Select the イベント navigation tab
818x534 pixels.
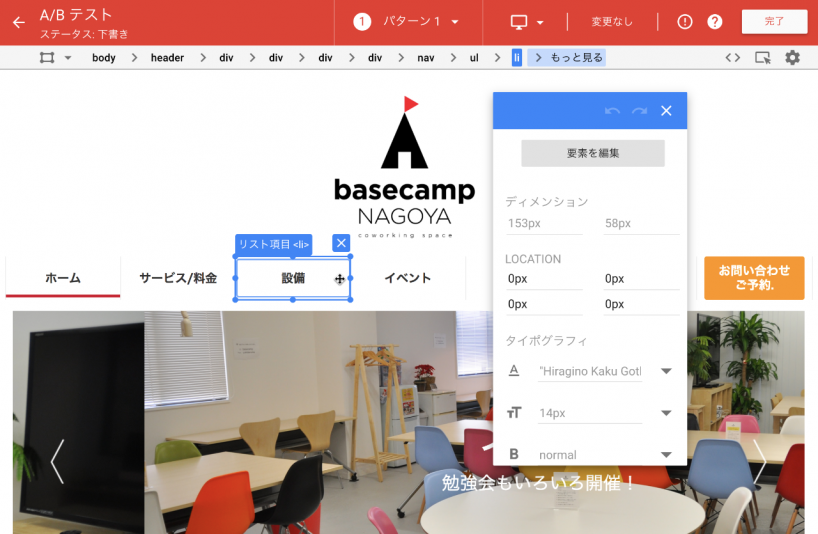point(408,278)
